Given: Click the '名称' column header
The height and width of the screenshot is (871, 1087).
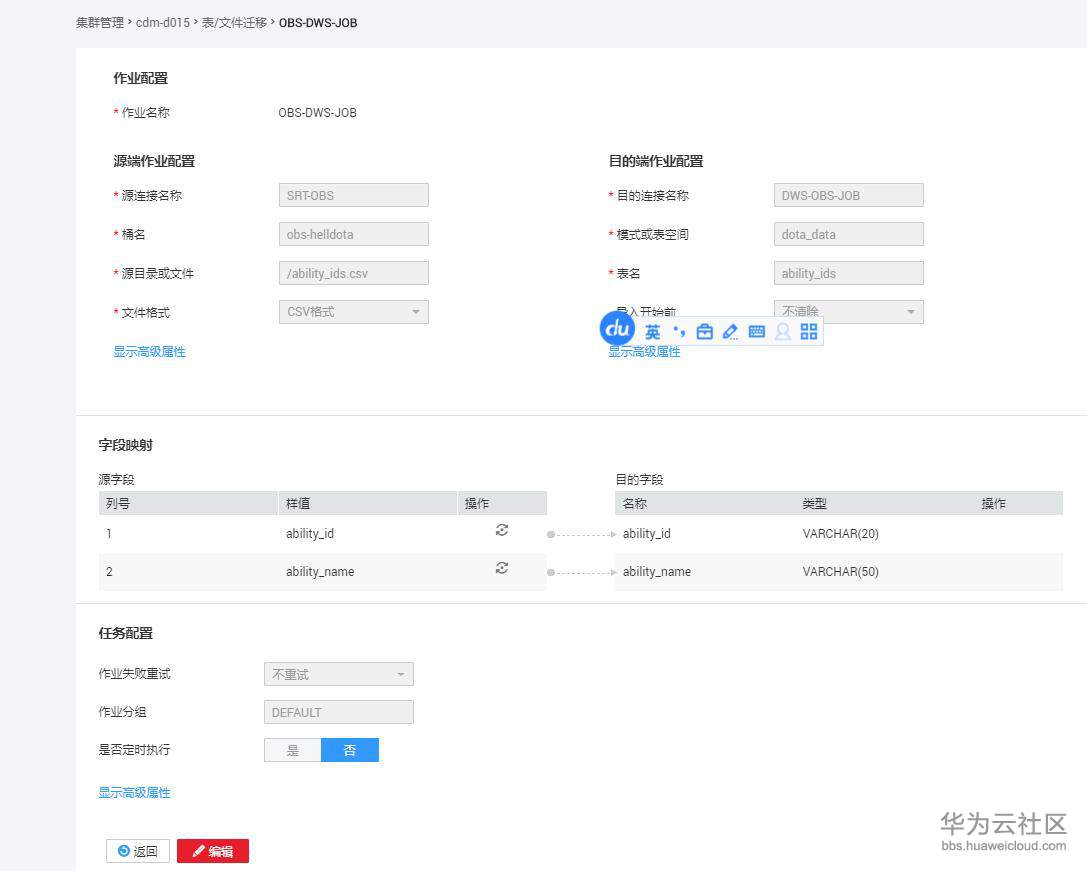Looking at the screenshot, I should pyautogui.click(x=635, y=503).
